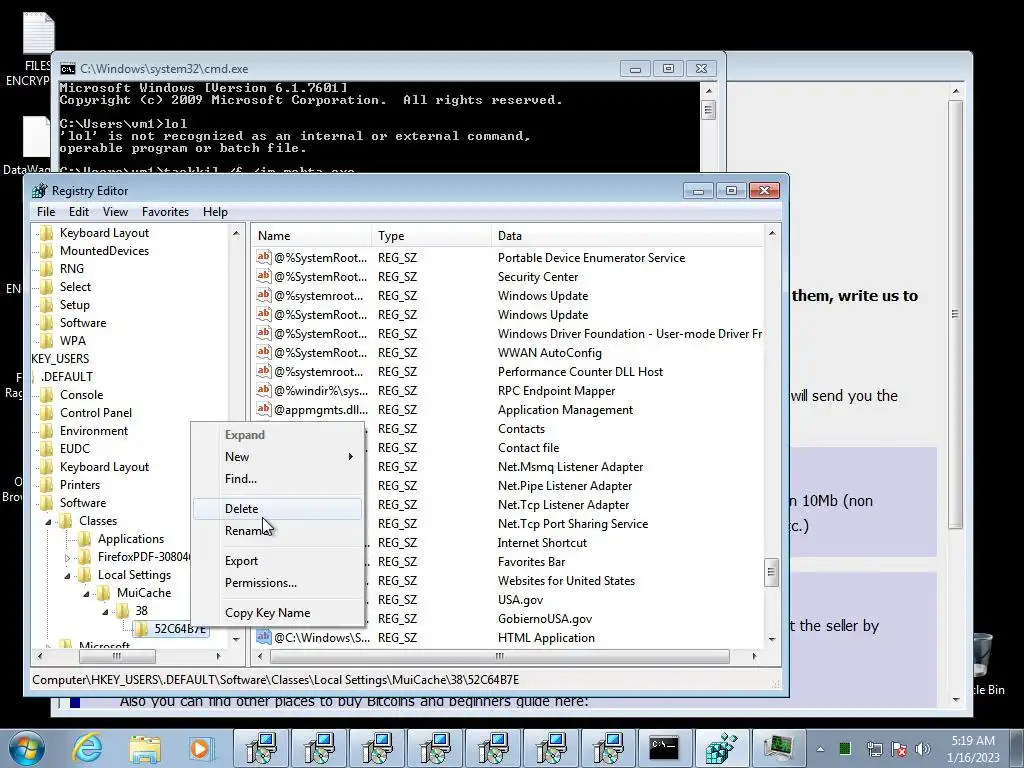Click the Action Center flag tray icon
Image resolution: width=1024 pixels, height=768 pixels.
pyautogui.click(x=899, y=748)
